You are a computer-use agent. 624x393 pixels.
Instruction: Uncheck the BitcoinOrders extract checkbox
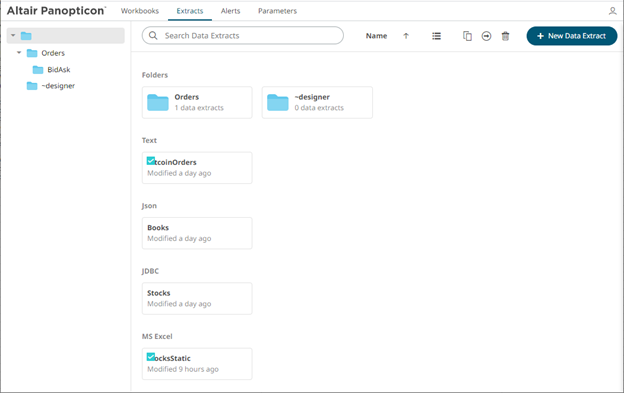click(151, 161)
